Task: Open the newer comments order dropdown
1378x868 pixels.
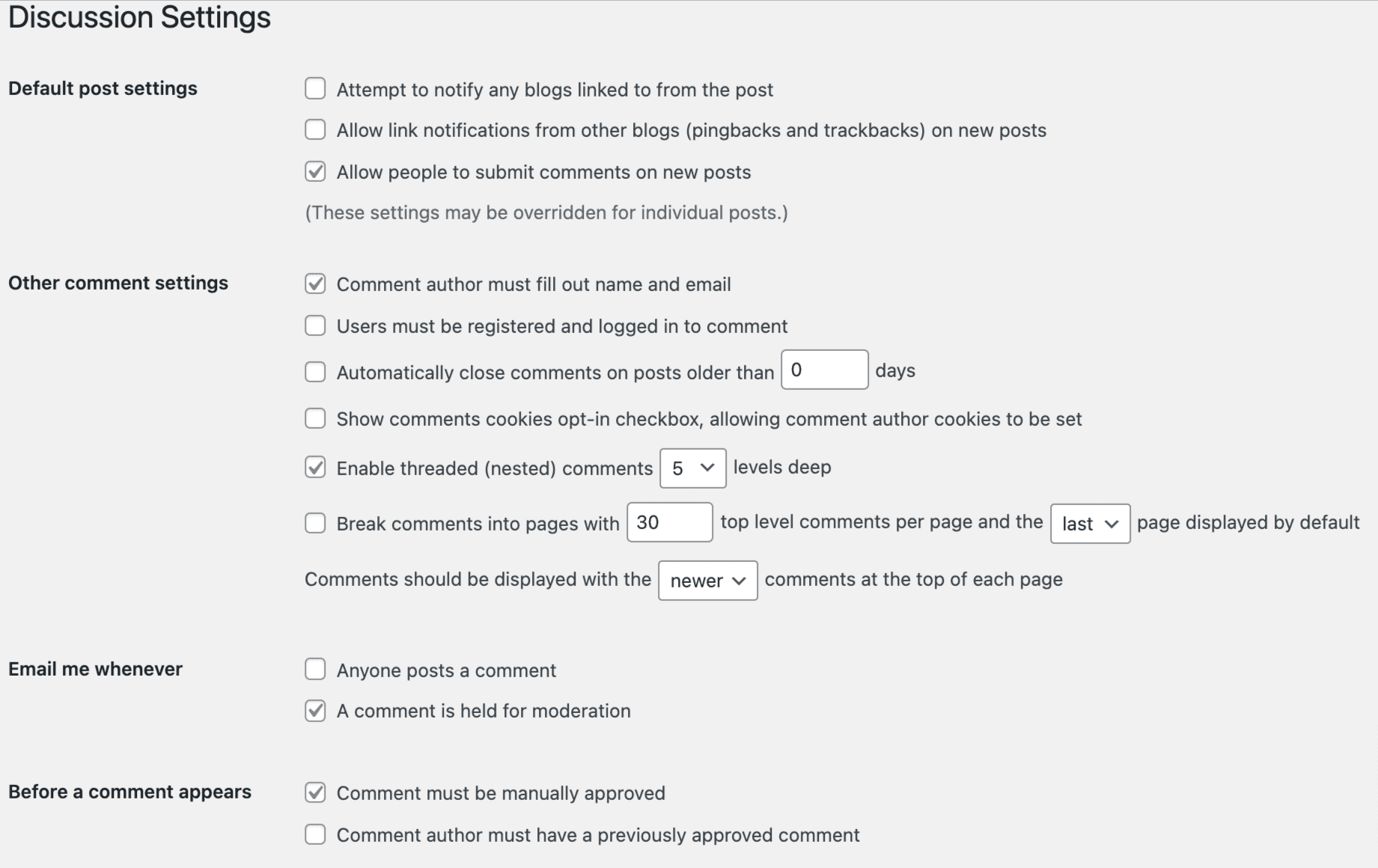Action: [707, 581]
